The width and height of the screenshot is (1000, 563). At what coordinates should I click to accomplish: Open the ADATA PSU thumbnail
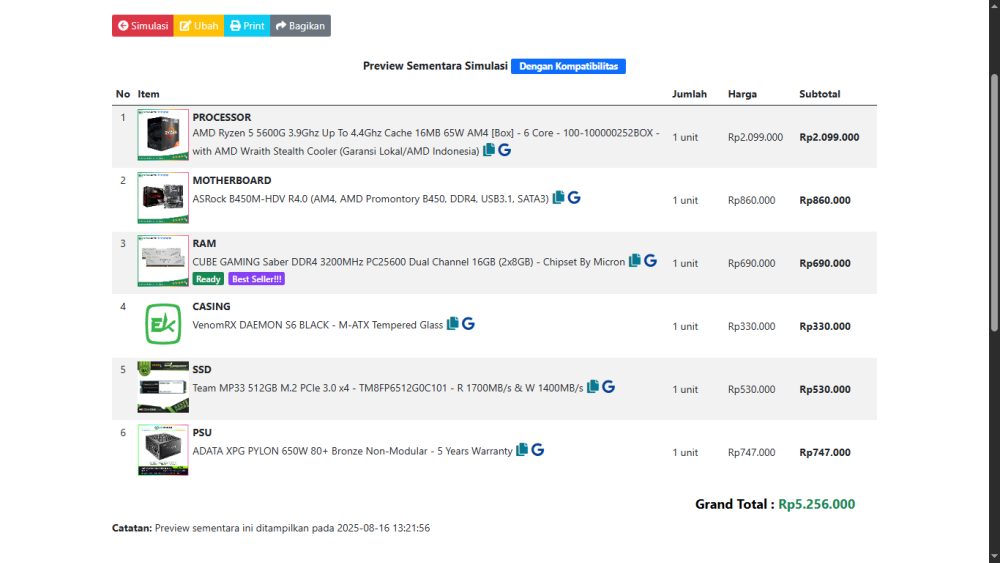[x=163, y=450]
